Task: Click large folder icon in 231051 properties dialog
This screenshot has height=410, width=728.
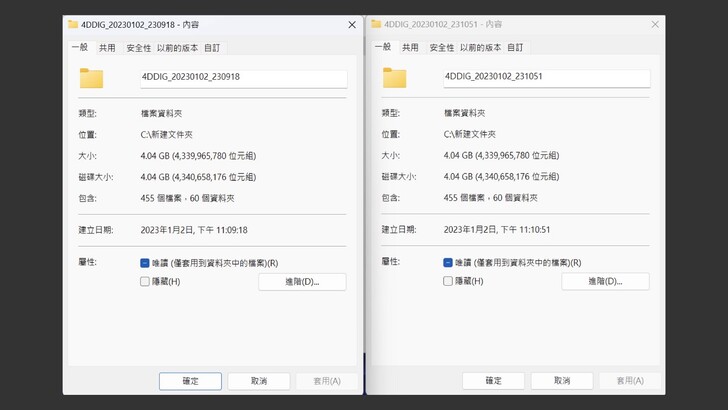Action: pos(395,78)
